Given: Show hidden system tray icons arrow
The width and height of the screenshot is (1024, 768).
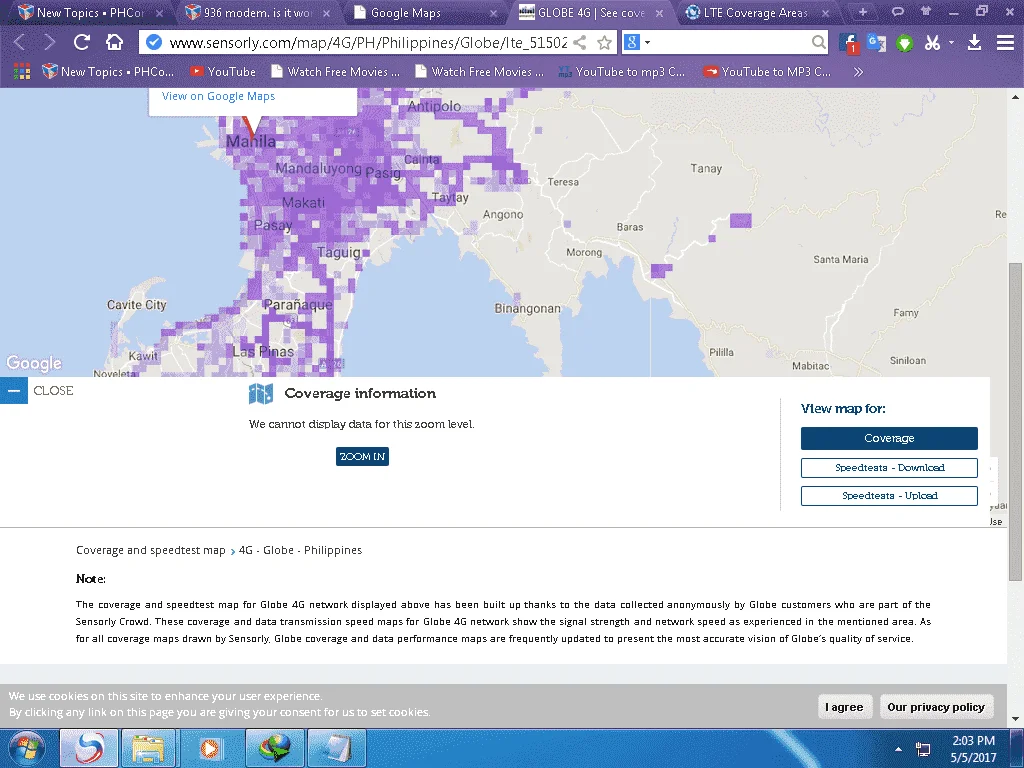Looking at the screenshot, I should coord(899,749).
